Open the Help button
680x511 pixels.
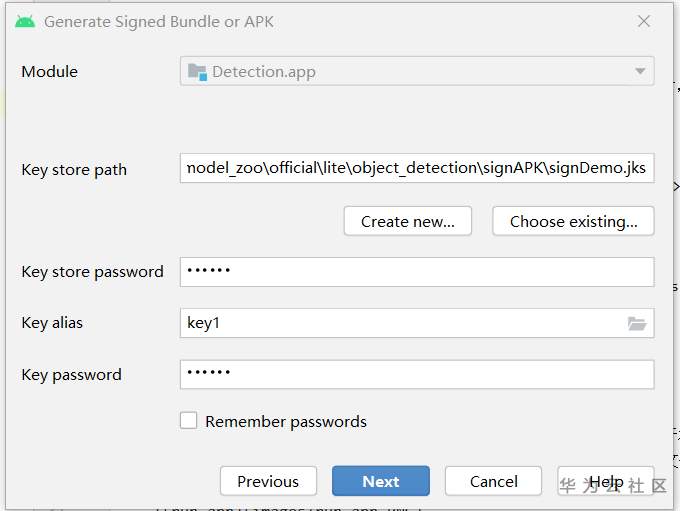pyautogui.click(x=606, y=481)
